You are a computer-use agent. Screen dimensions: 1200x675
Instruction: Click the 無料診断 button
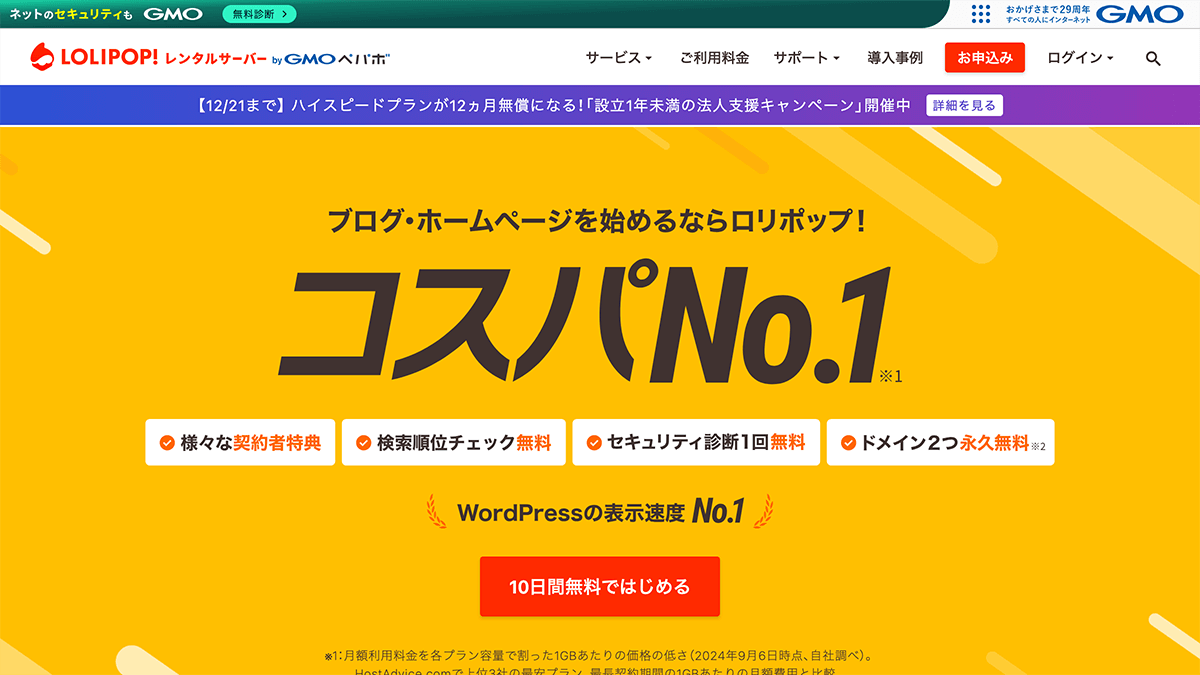(258, 14)
